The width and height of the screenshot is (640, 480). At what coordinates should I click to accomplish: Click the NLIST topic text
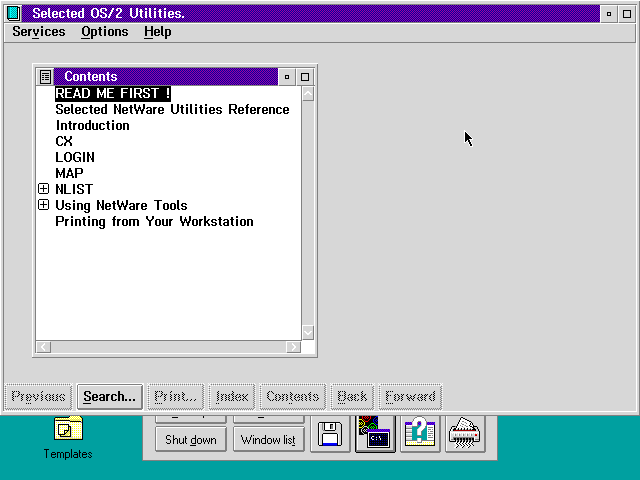tap(74, 189)
